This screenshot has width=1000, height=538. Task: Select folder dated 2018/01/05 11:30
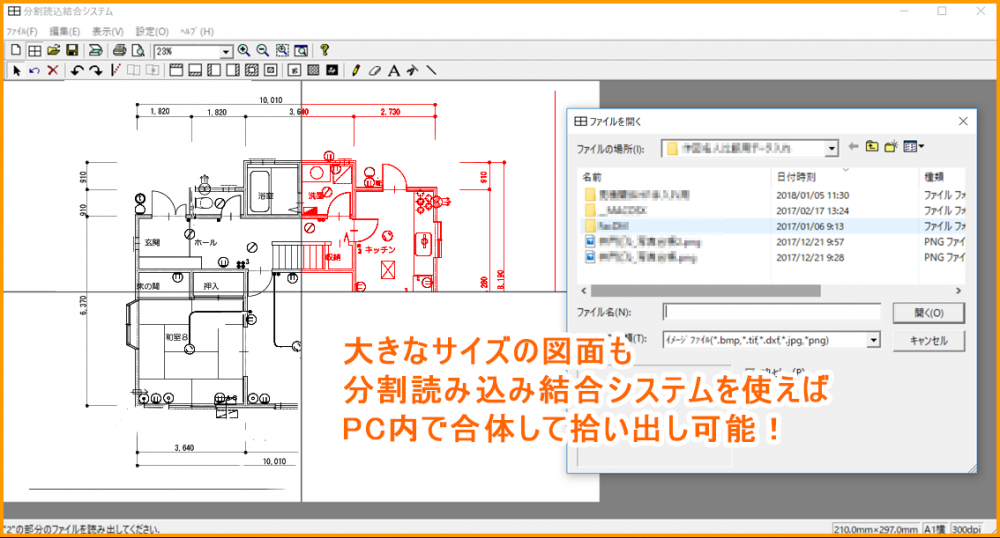point(772,195)
